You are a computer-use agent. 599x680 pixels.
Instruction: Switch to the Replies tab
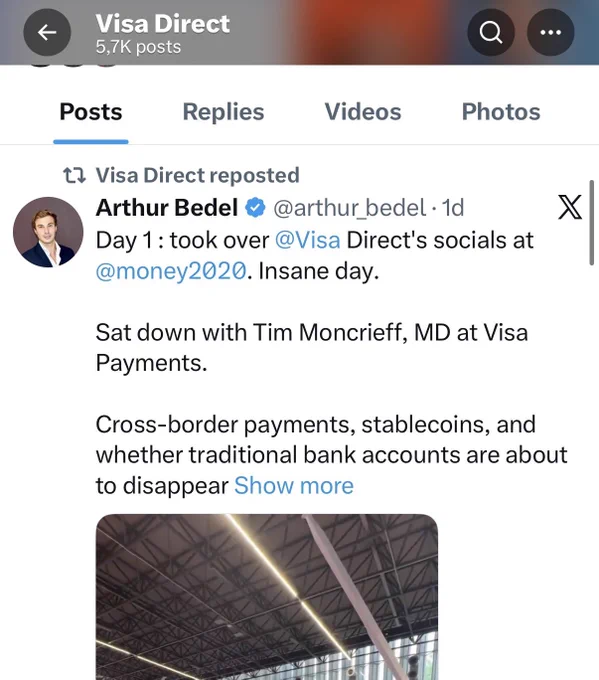[x=223, y=112]
